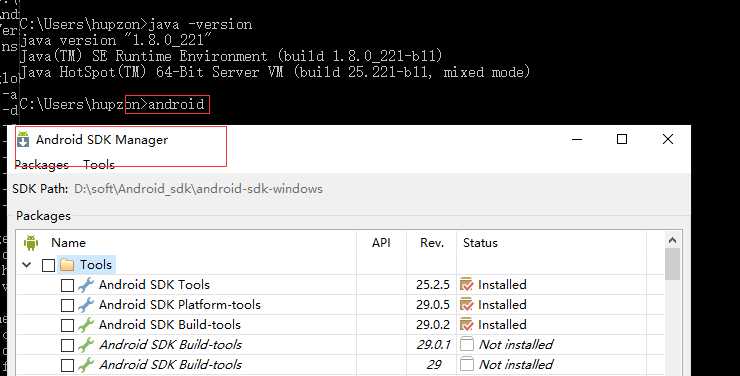Image resolution: width=740 pixels, height=376 pixels.
Task: Click the Tools folder icon
Action: [x=67, y=265]
